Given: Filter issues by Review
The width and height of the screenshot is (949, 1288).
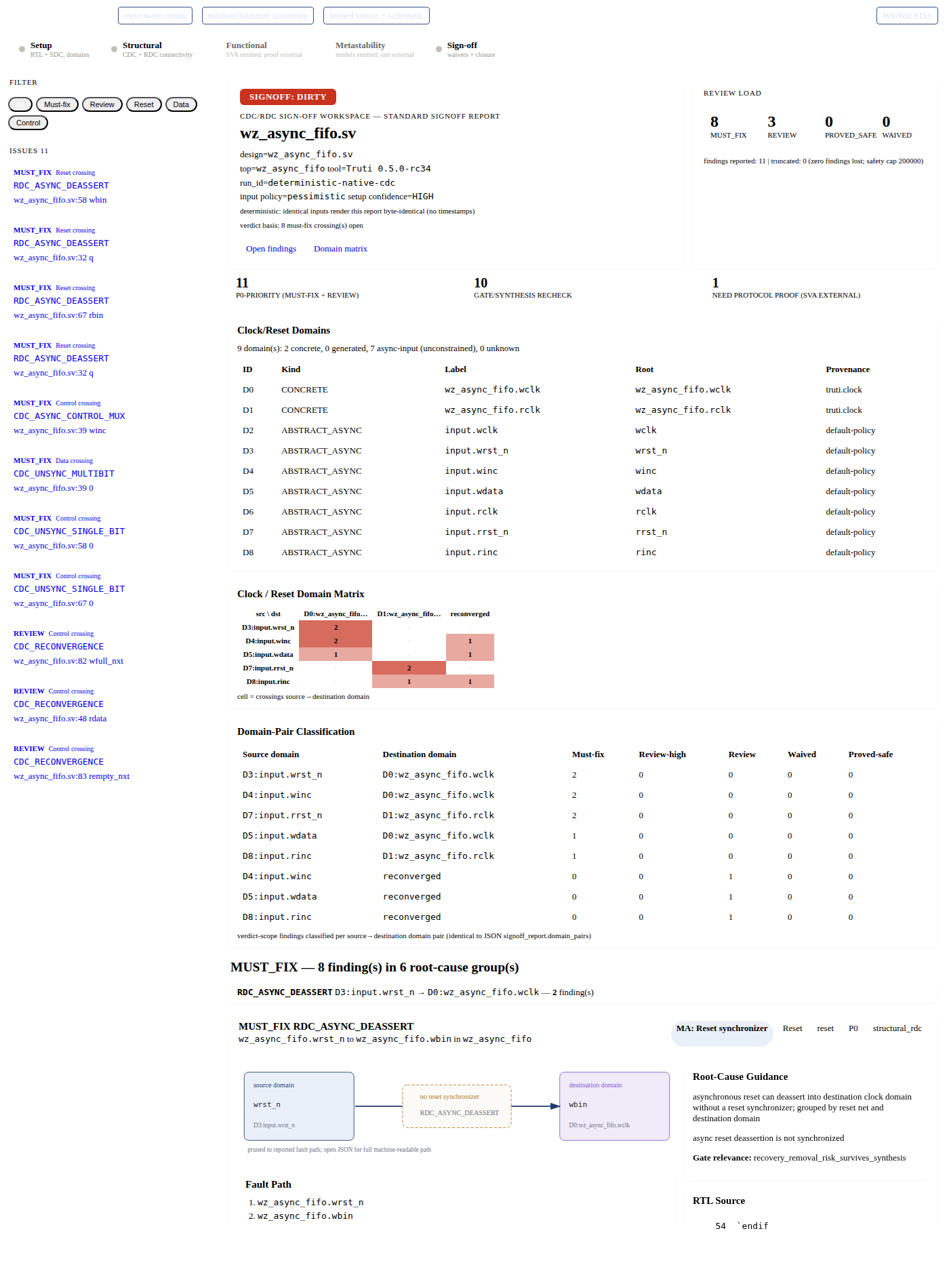Looking at the screenshot, I should (x=102, y=104).
